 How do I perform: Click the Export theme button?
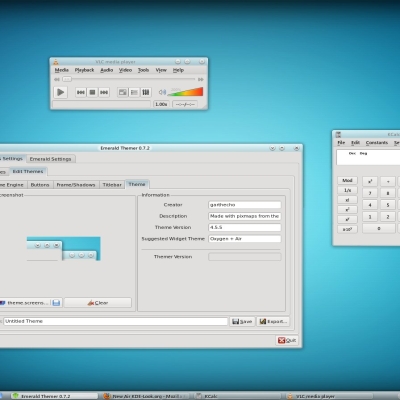click(273, 321)
